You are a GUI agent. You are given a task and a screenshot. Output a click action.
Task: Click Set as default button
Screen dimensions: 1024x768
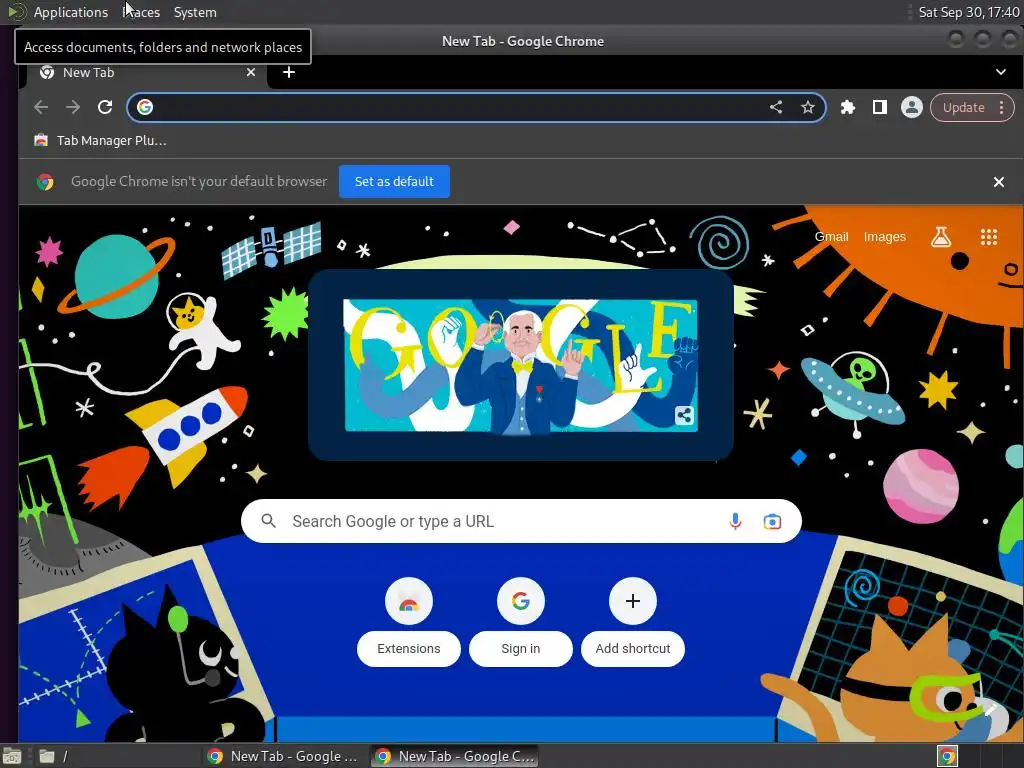click(394, 182)
